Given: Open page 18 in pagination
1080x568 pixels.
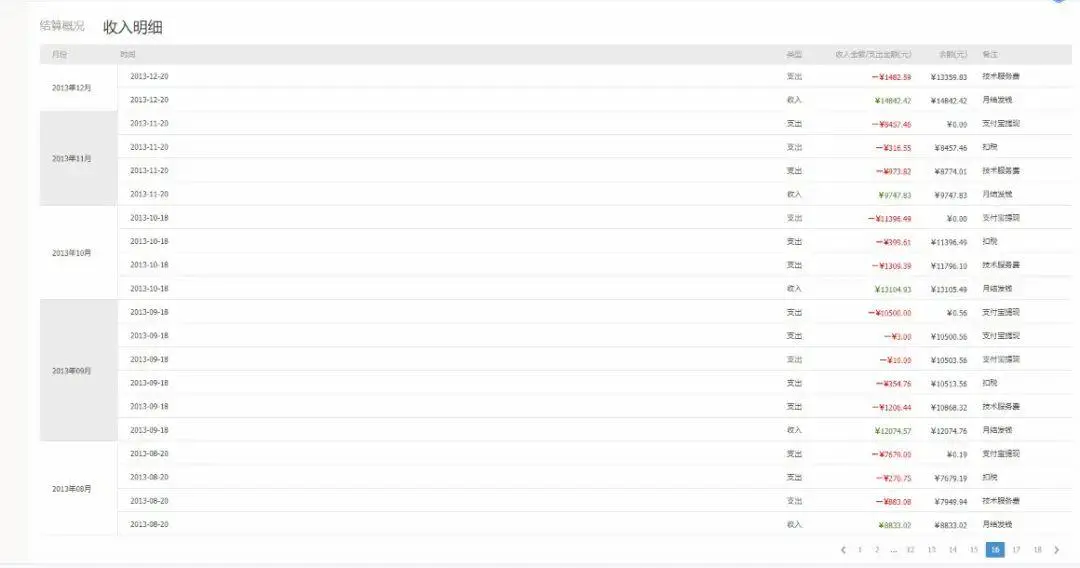Looking at the screenshot, I should coord(1037,549).
